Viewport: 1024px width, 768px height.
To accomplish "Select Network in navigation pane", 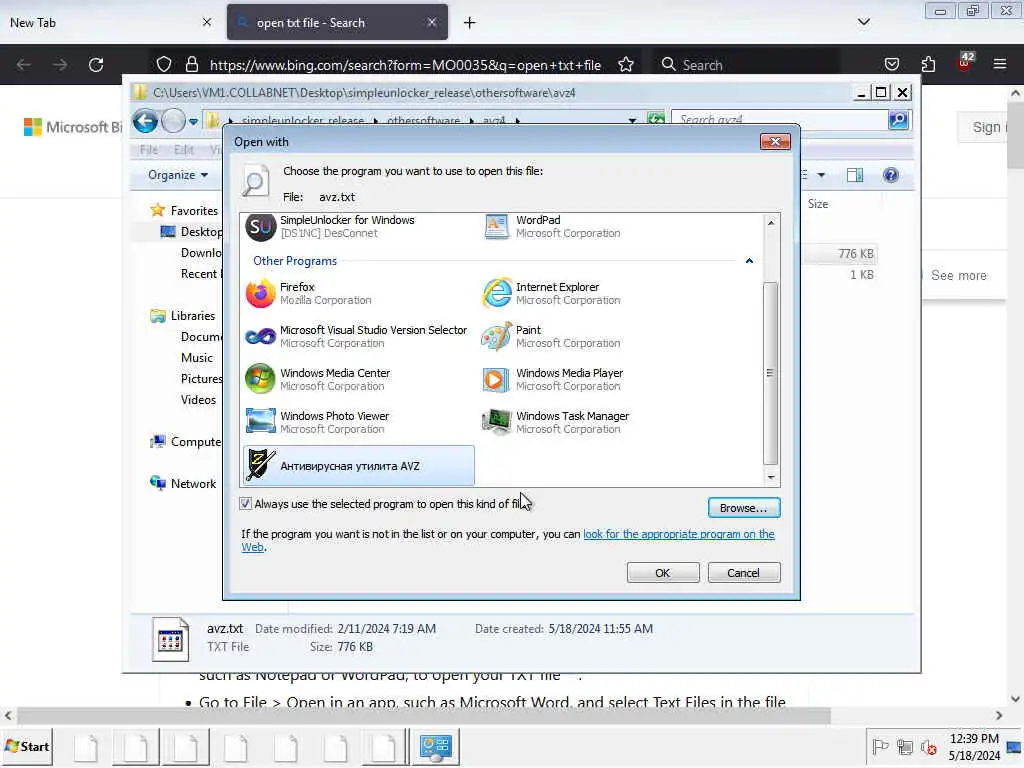I will pyautogui.click(x=193, y=484).
